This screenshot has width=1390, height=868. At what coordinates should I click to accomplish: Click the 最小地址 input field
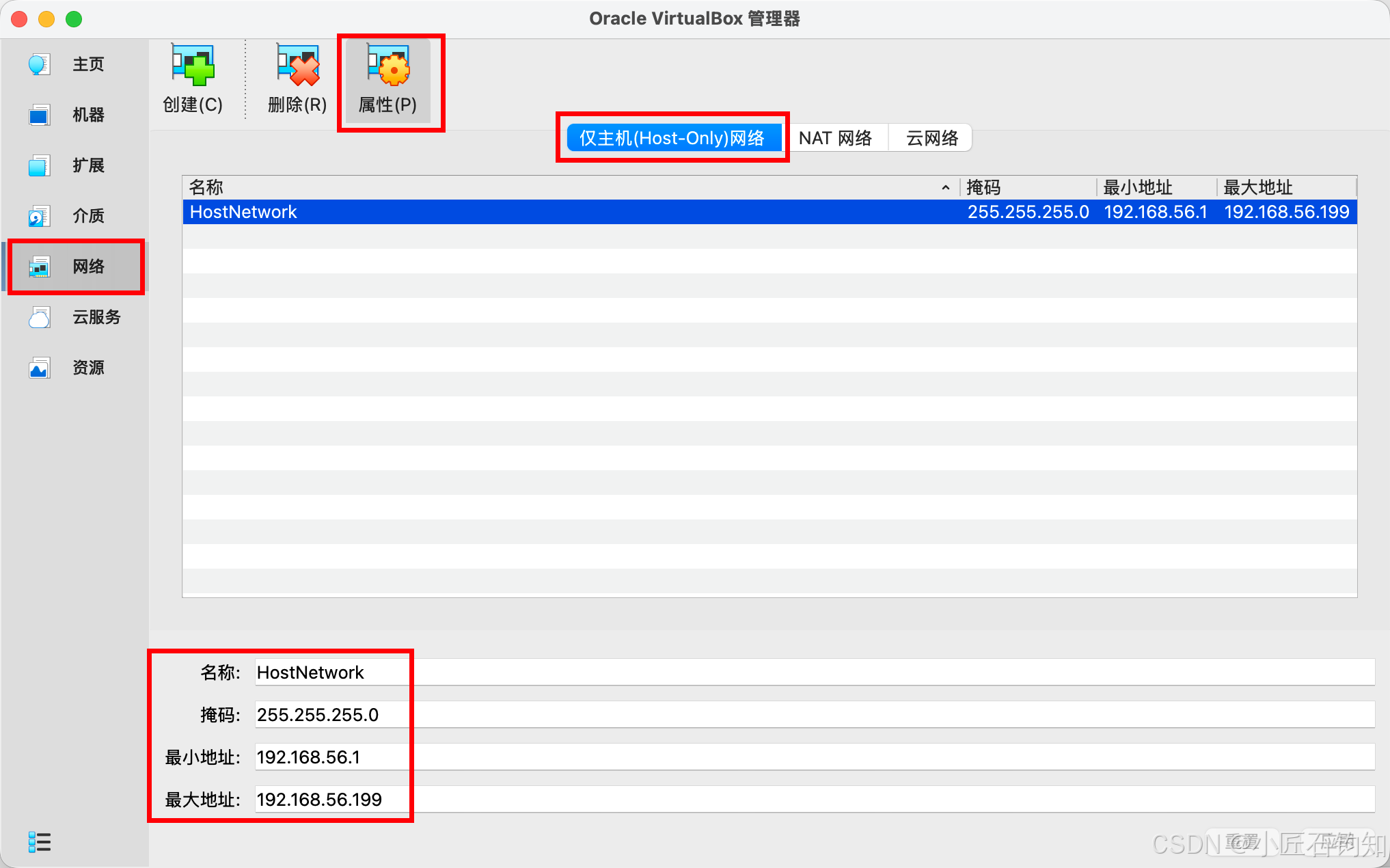tap(815, 757)
